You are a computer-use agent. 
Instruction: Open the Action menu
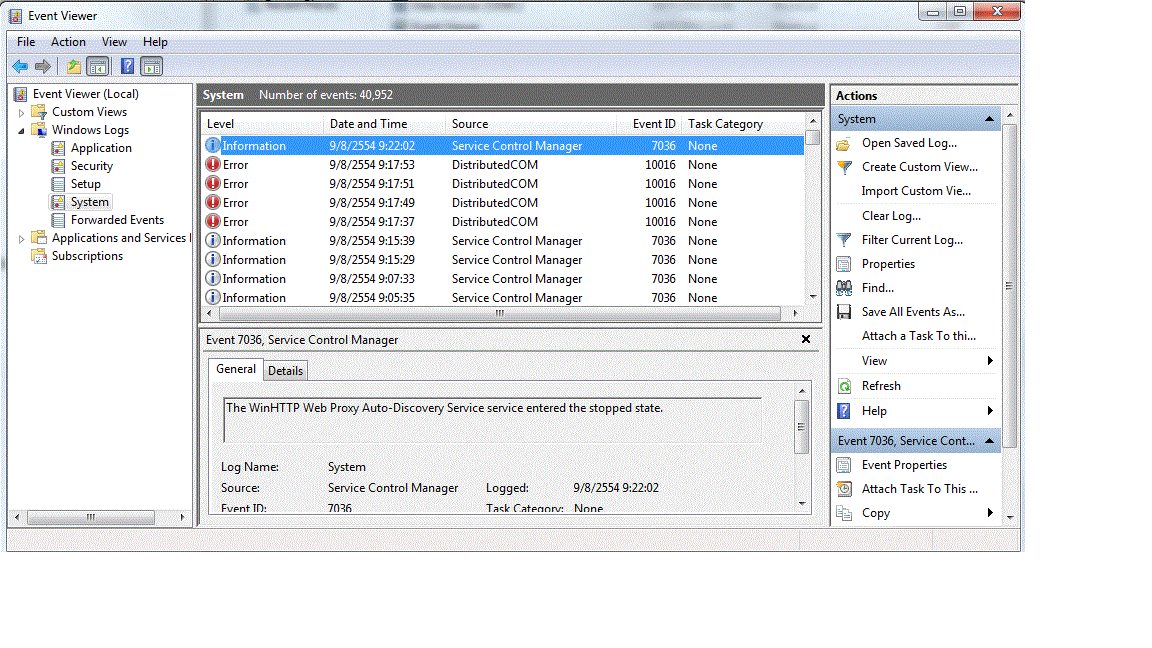(68, 42)
